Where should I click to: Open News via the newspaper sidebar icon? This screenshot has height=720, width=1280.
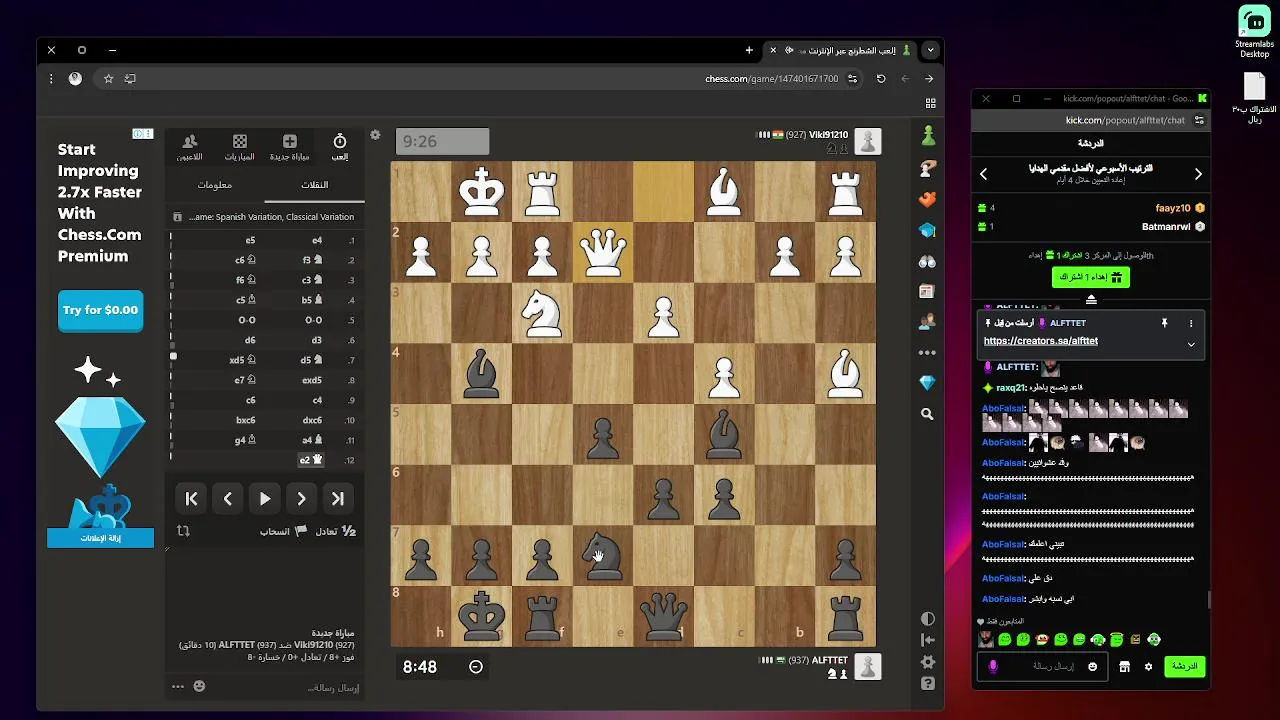click(928, 292)
